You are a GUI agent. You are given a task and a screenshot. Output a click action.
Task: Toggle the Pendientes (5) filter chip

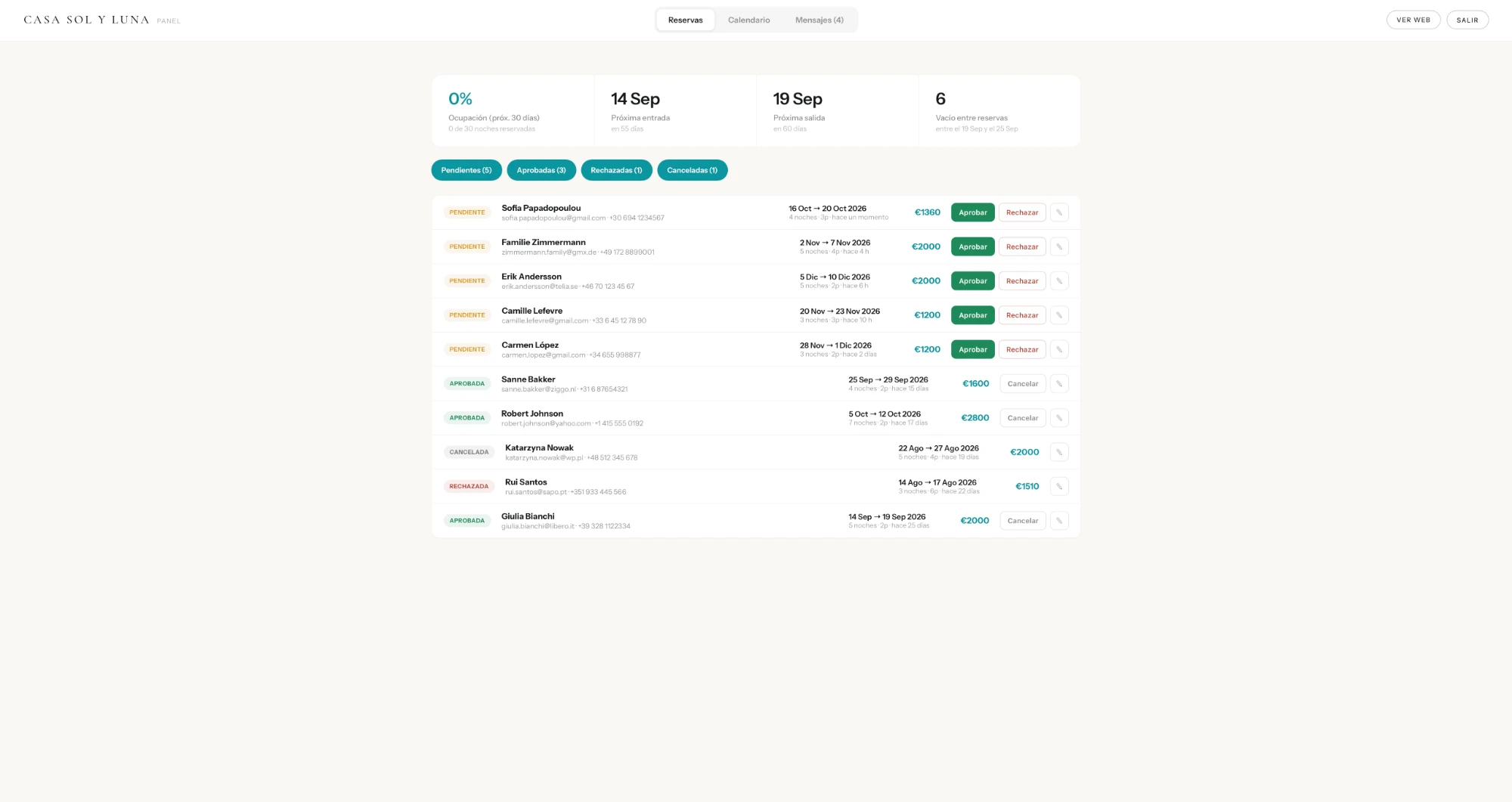tap(466, 170)
